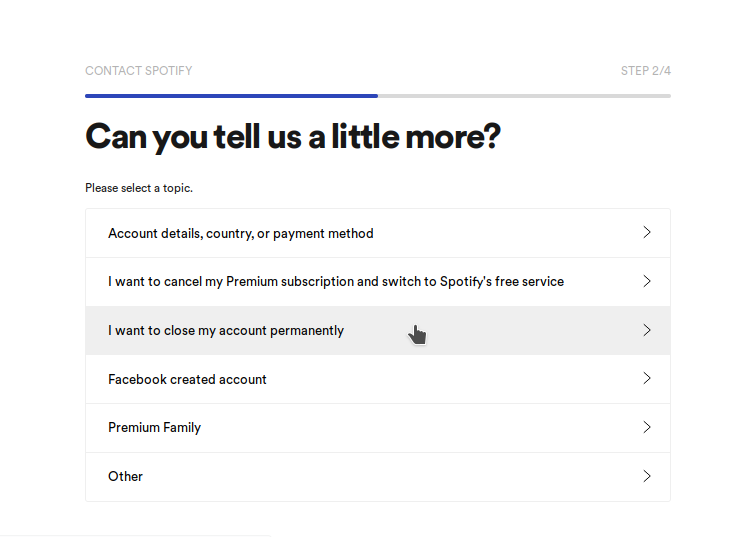Click the blue progress bar at top
Viewport: 744px width, 537px height.
click(x=232, y=96)
